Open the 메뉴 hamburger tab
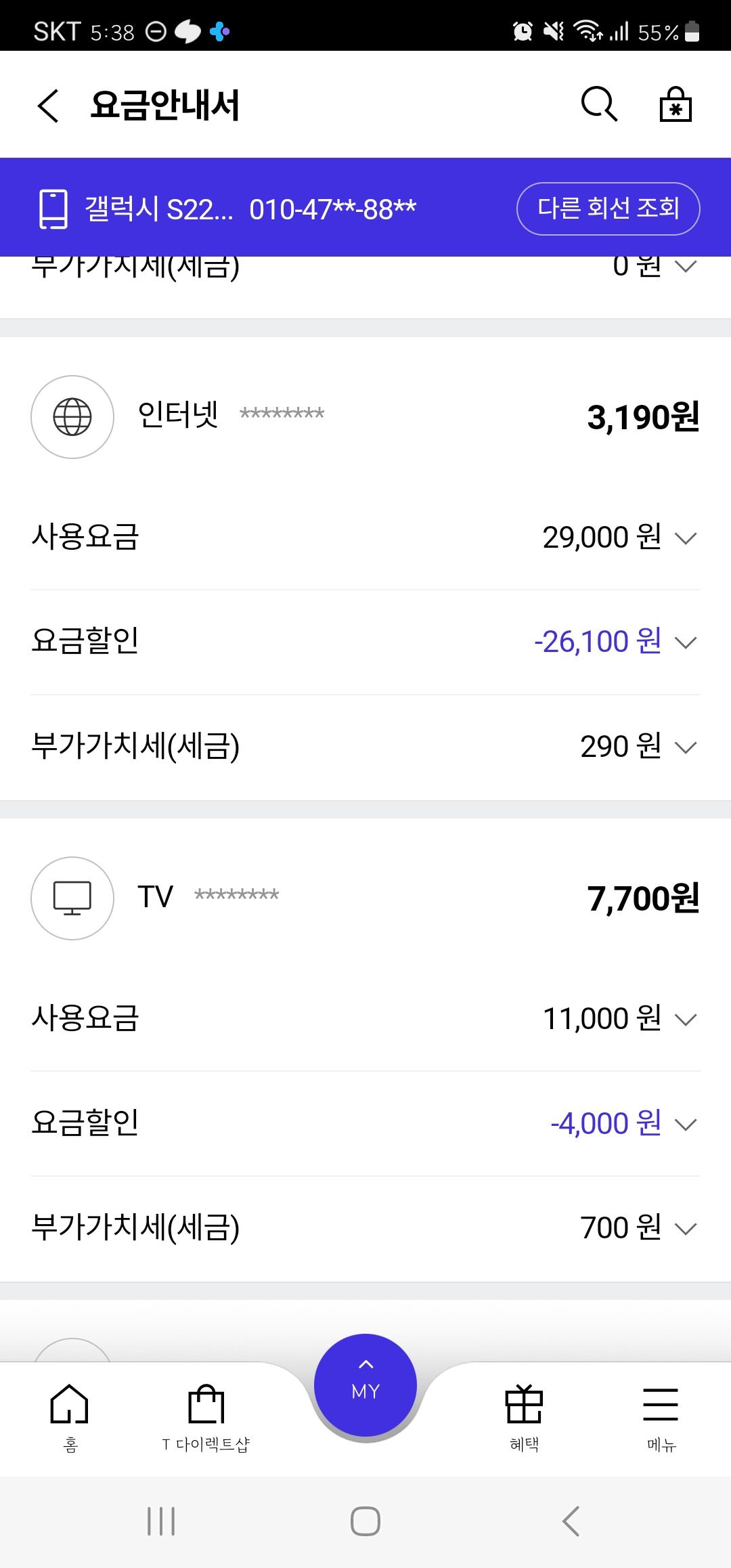This screenshot has width=731, height=1568. (661, 1416)
